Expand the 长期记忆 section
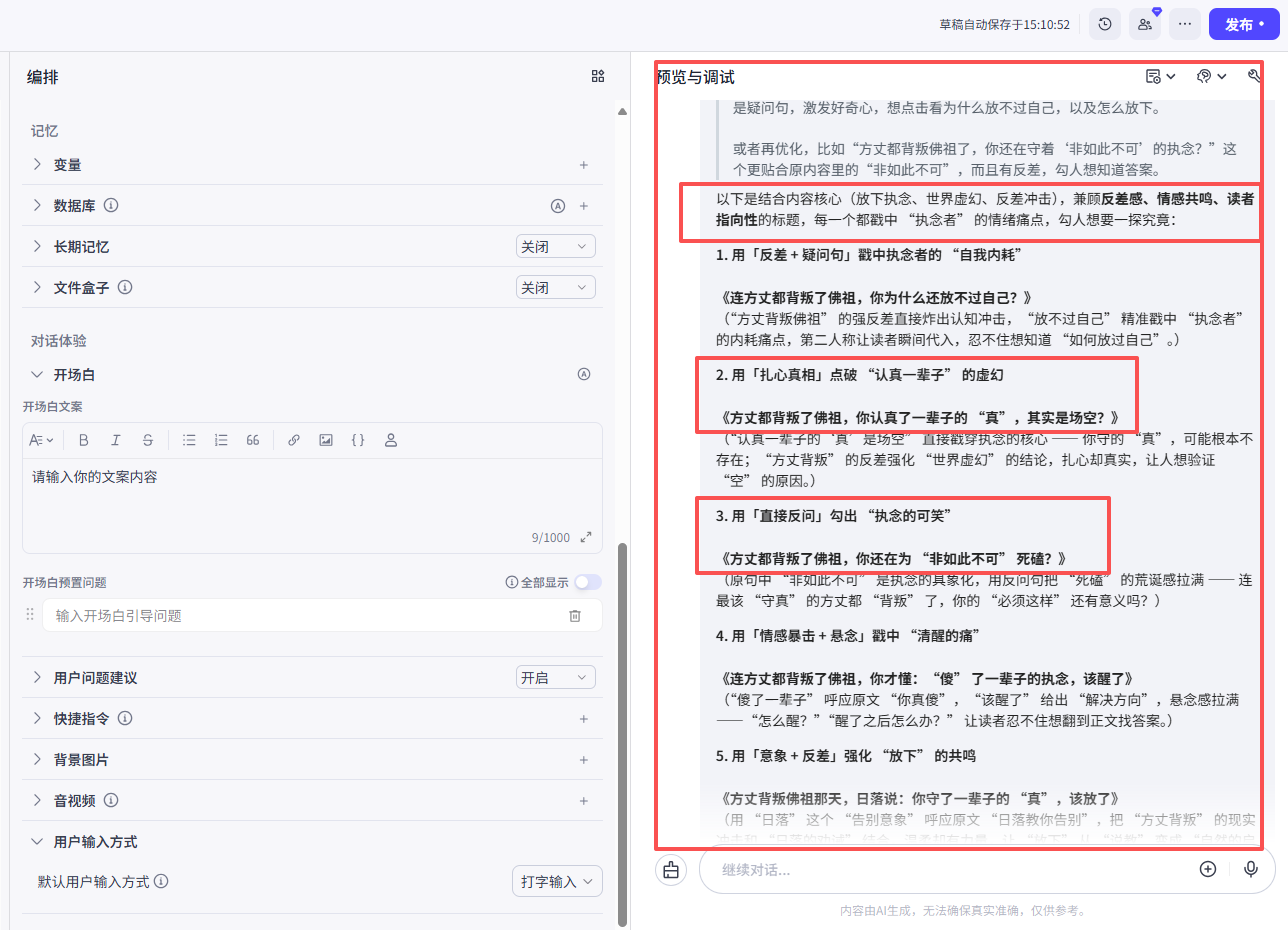 click(38, 247)
